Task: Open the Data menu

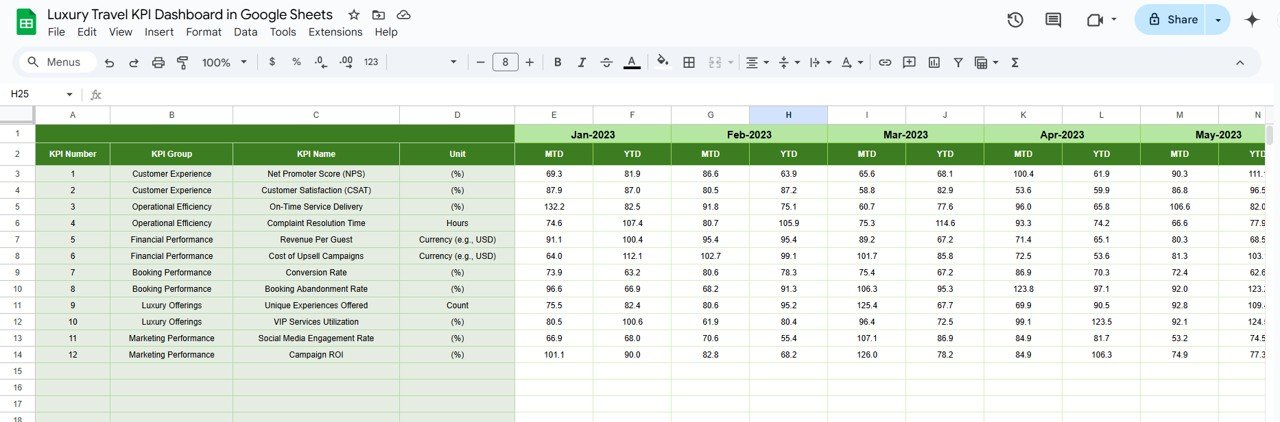Action: click(246, 32)
